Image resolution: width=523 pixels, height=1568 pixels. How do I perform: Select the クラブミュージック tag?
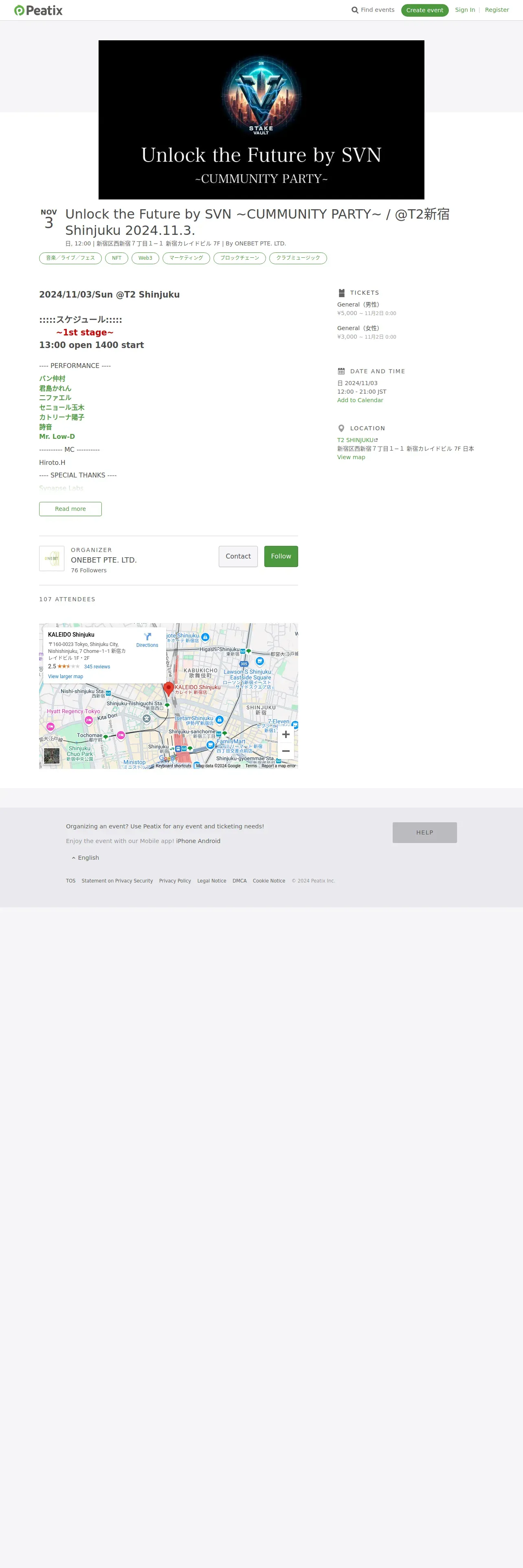pos(298,258)
